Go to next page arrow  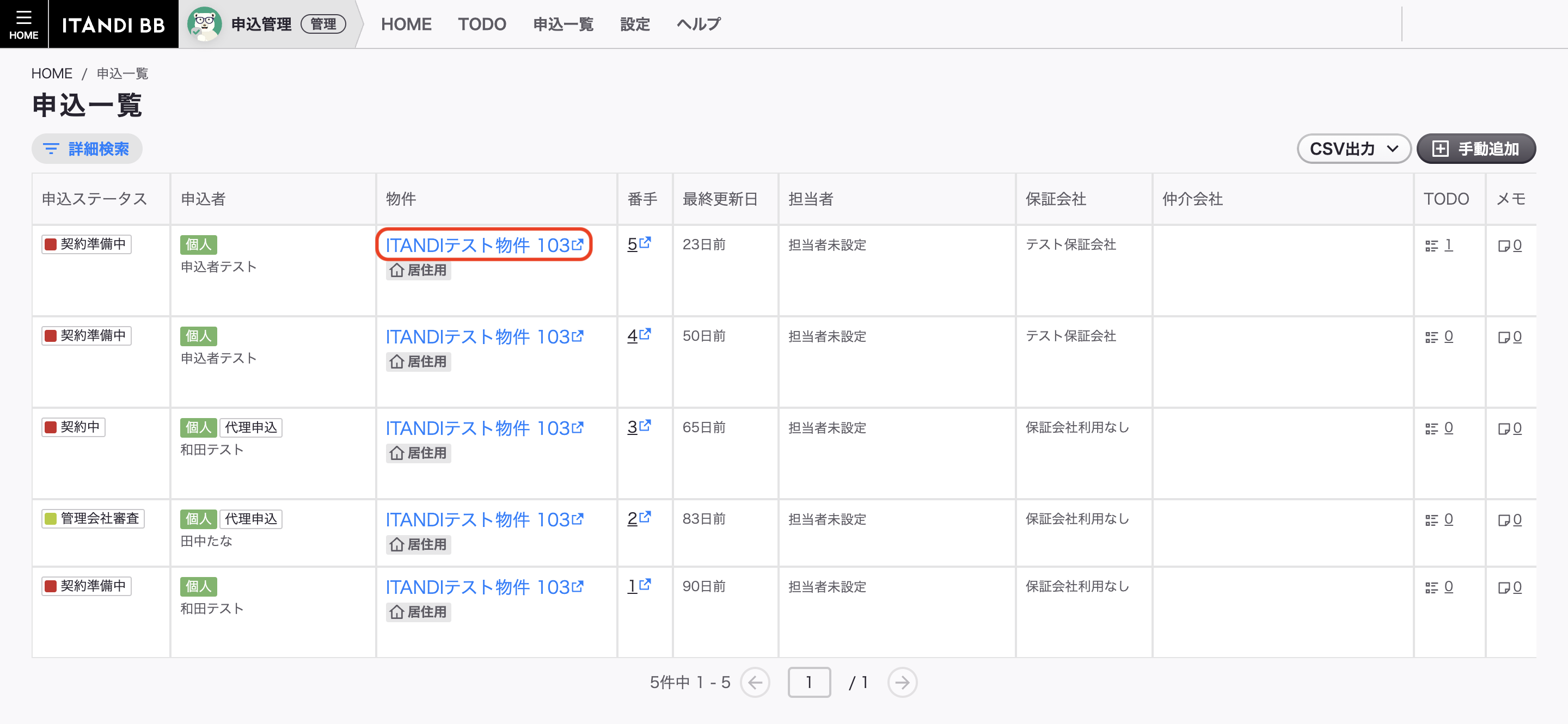pos(902,682)
